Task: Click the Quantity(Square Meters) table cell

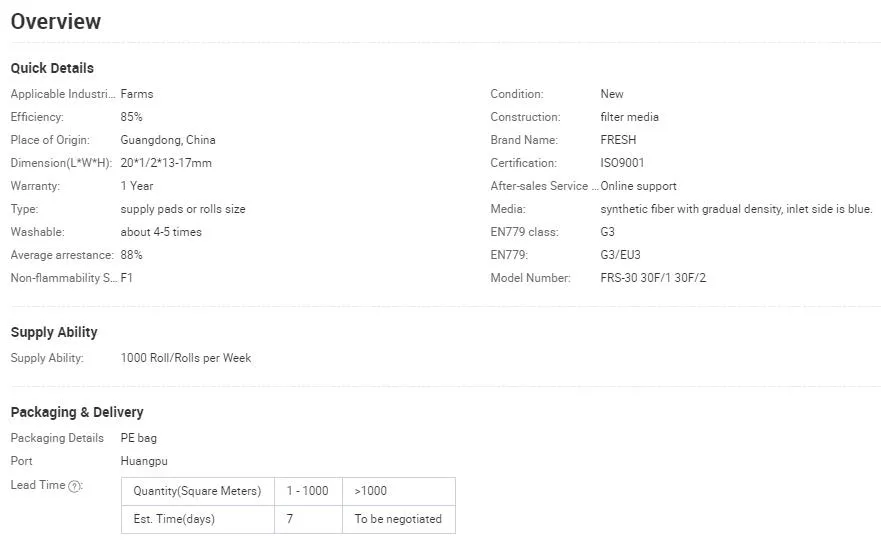Action: [197, 491]
